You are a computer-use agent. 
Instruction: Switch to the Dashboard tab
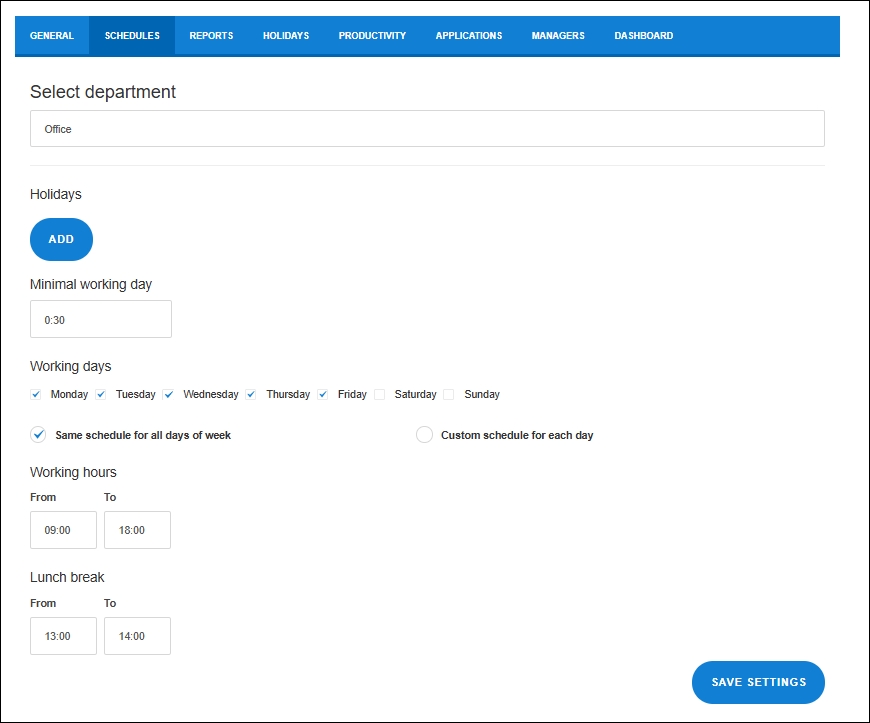tap(643, 36)
